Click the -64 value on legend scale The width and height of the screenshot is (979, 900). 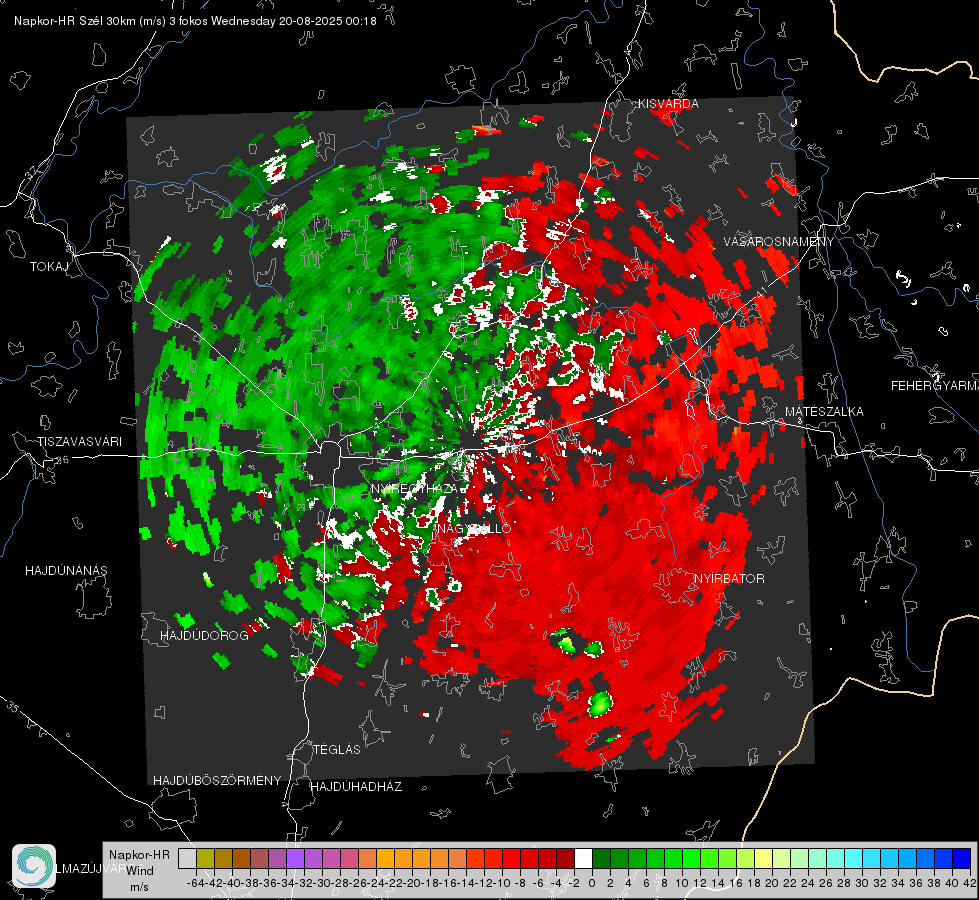coord(195,883)
